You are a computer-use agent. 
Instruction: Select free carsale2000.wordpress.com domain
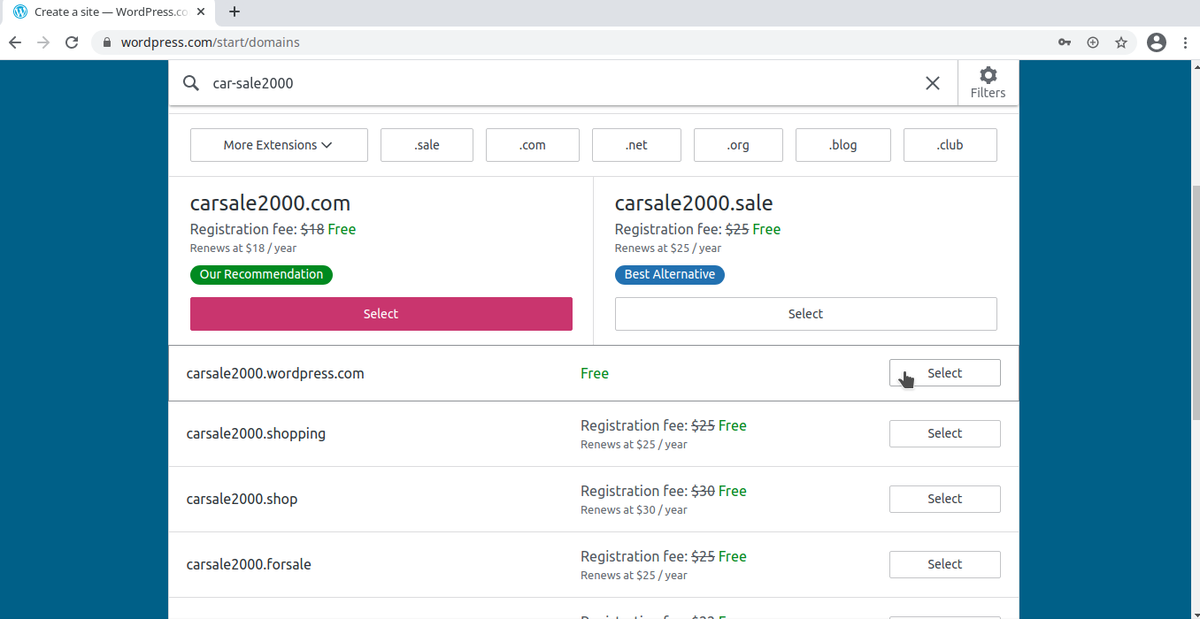[x=945, y=373]
